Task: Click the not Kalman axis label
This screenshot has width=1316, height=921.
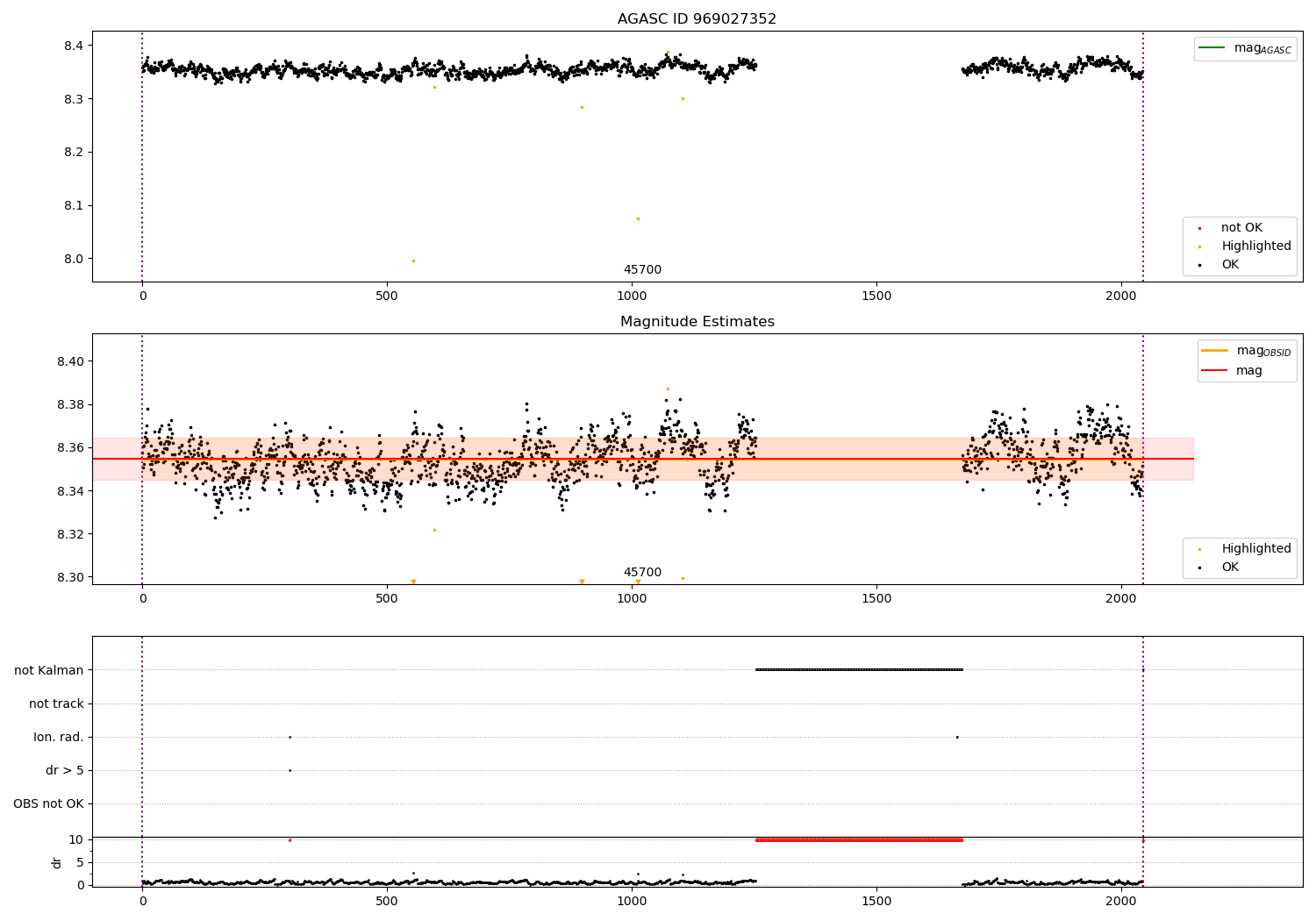Action: (x=49, y=670)
